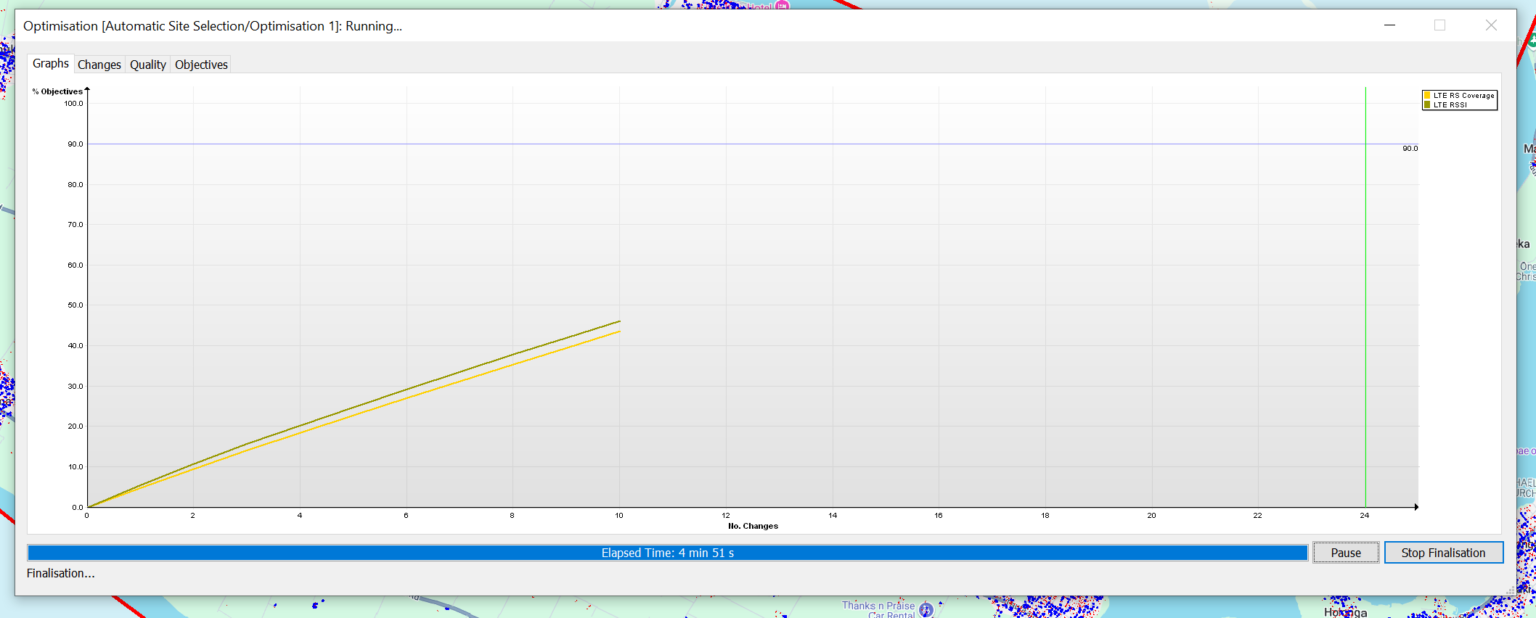The image size is (1536, 618).
Task: Pause the running optimisation
Action: click(1345, 553)
